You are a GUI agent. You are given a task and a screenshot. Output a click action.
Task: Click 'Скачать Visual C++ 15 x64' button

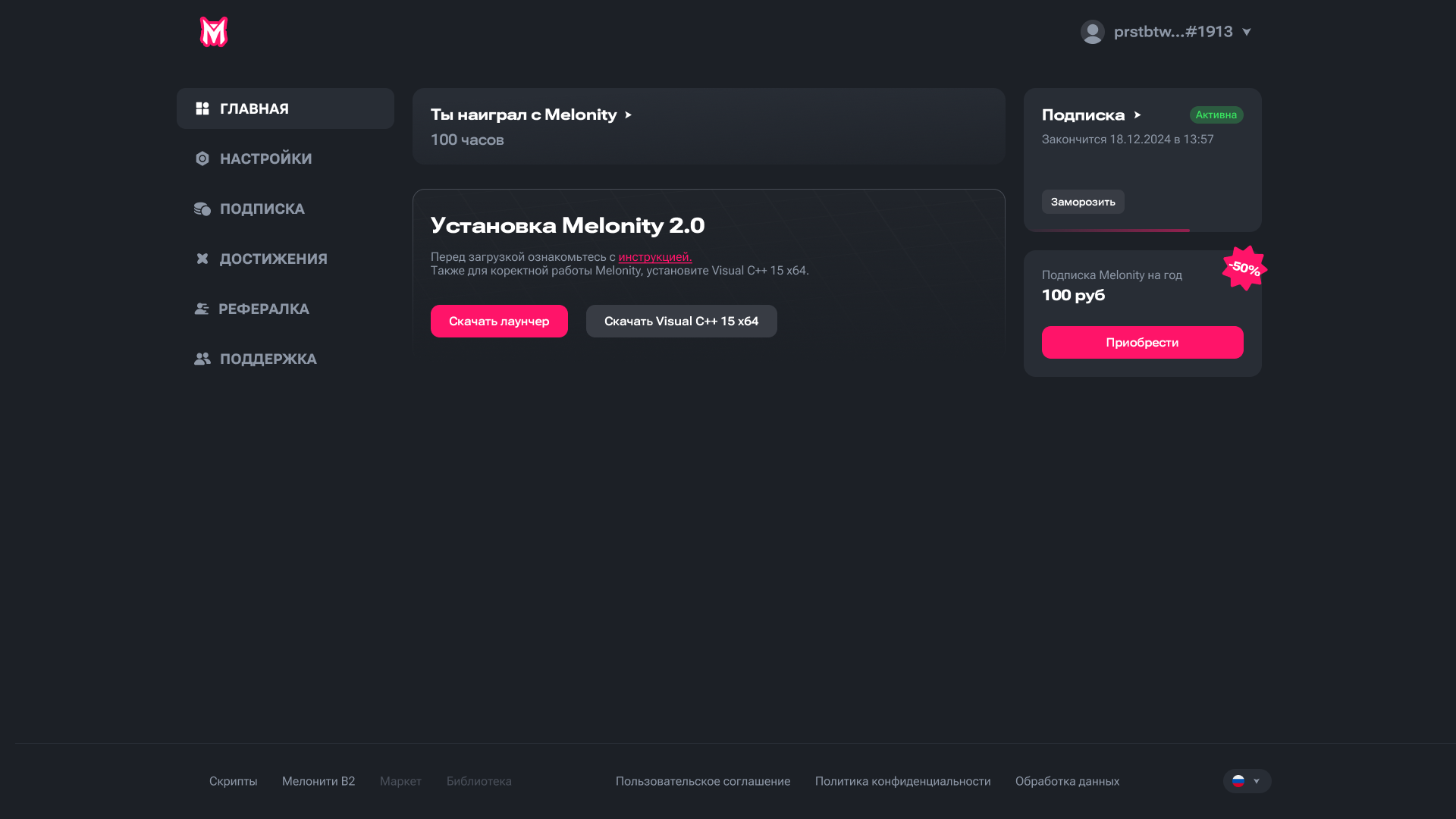681,321
